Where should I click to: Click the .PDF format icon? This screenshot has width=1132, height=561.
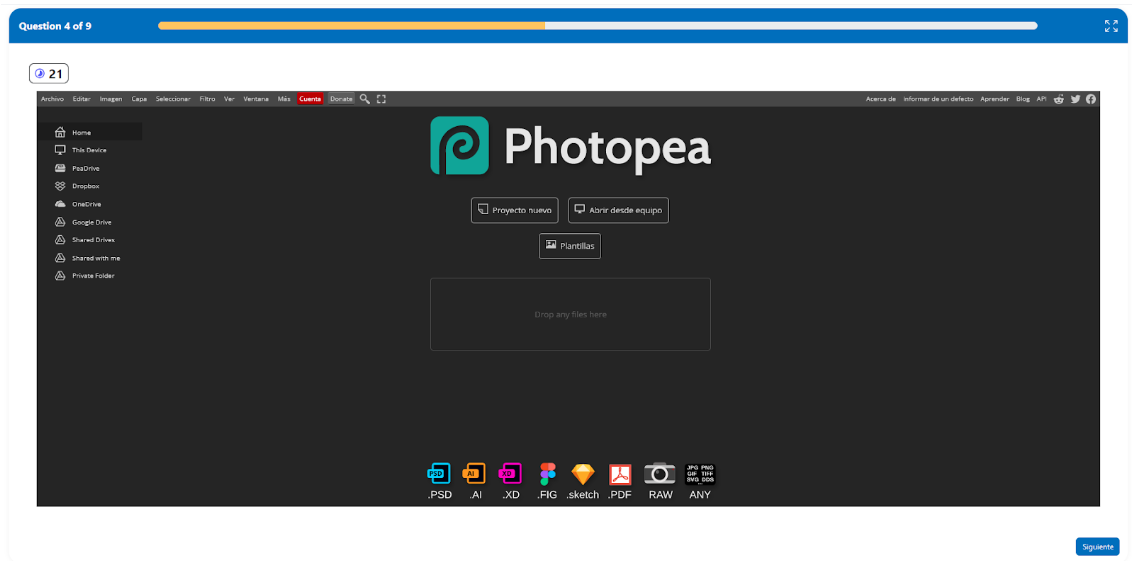[x=620, y=474]
